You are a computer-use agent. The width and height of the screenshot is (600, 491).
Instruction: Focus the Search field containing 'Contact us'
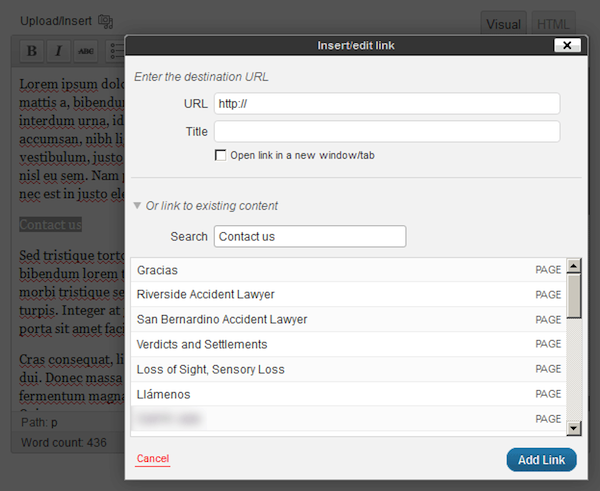(x=310, y=236)
